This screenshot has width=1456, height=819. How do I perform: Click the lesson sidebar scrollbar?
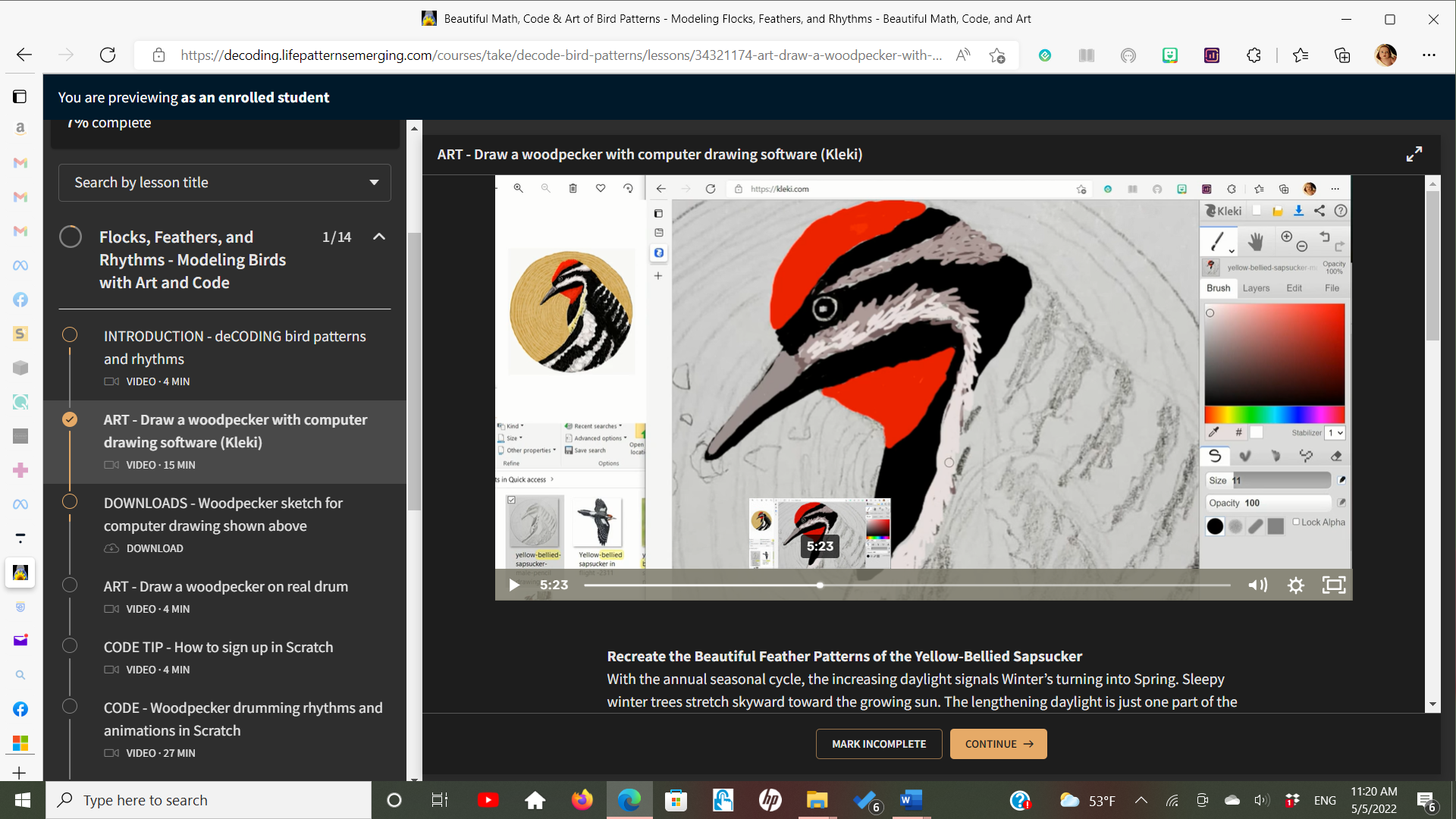414,372
